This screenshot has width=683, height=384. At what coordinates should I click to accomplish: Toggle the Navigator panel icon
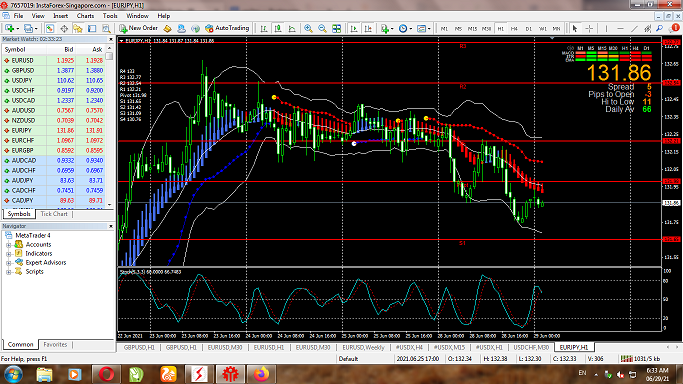coord(78,28)
